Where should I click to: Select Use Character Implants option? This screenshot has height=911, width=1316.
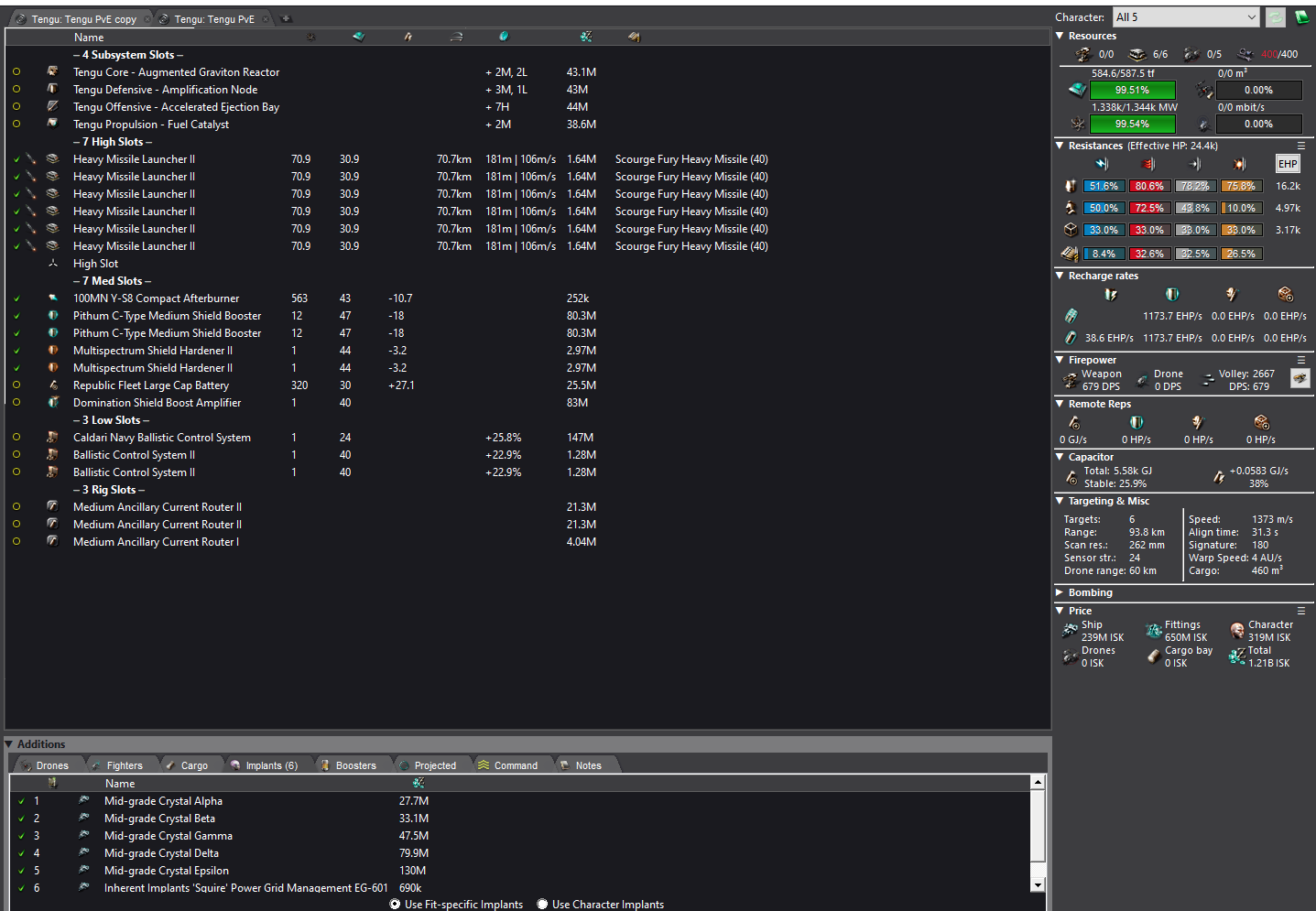601,904
